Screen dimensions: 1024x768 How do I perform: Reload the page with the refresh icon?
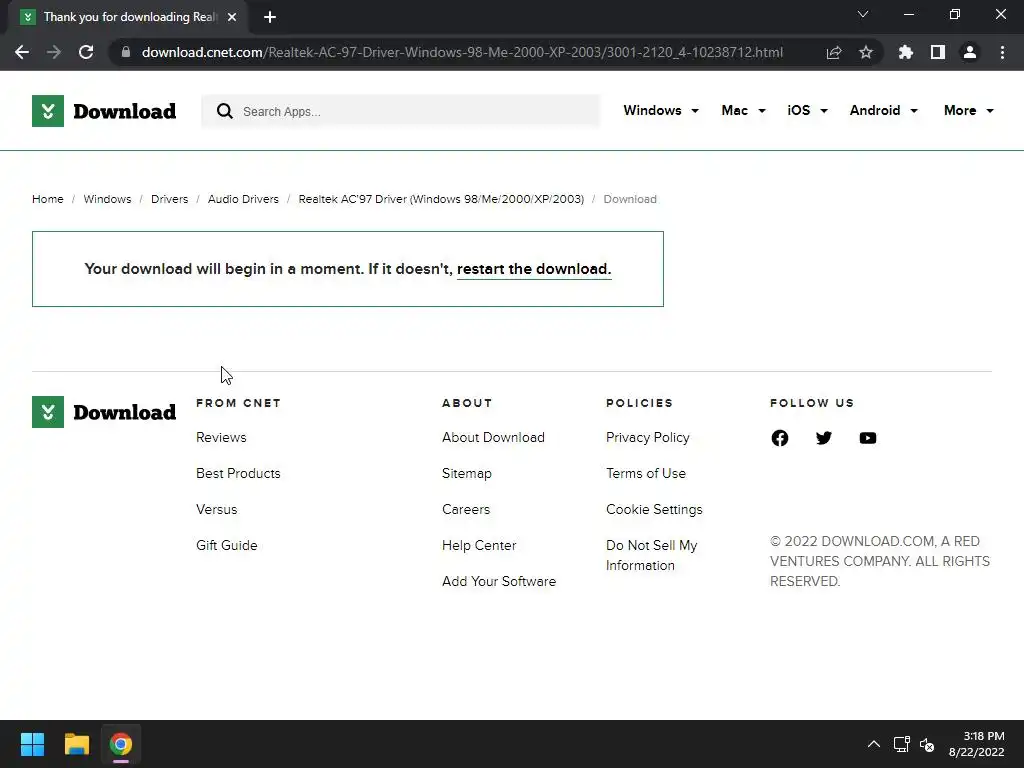point(86,52)
